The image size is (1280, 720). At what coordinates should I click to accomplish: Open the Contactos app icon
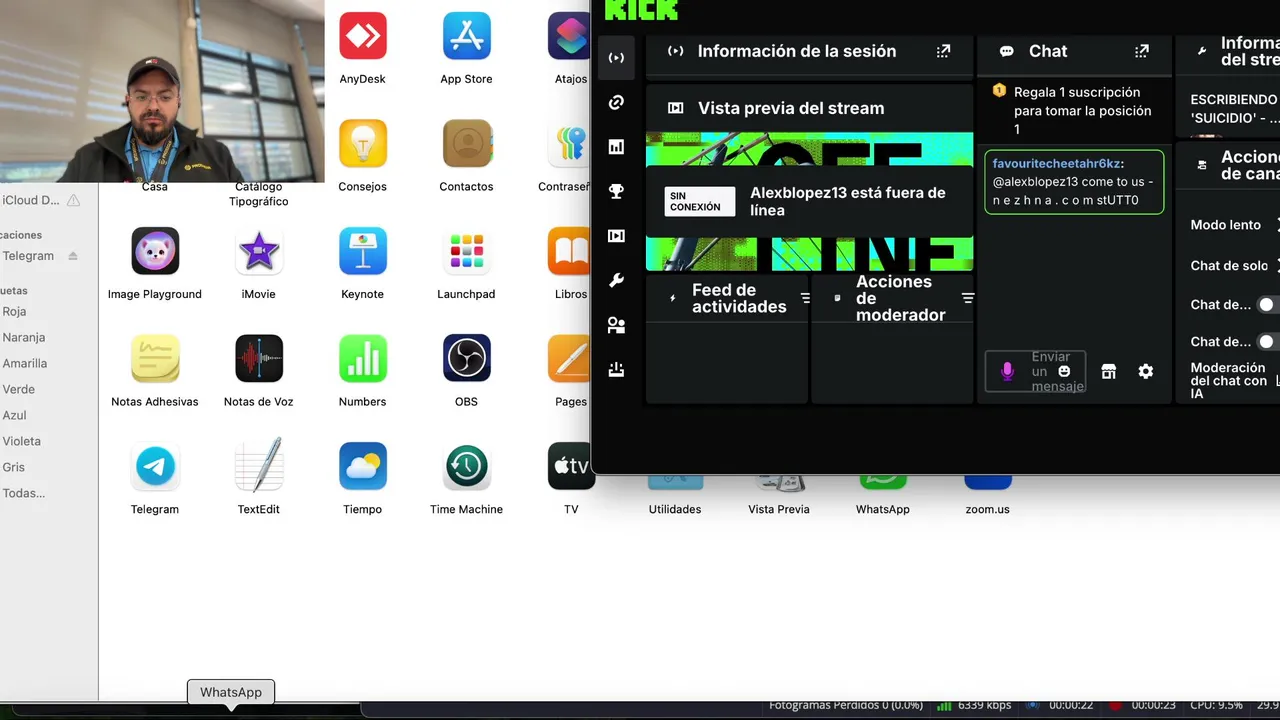click(466, 144)
